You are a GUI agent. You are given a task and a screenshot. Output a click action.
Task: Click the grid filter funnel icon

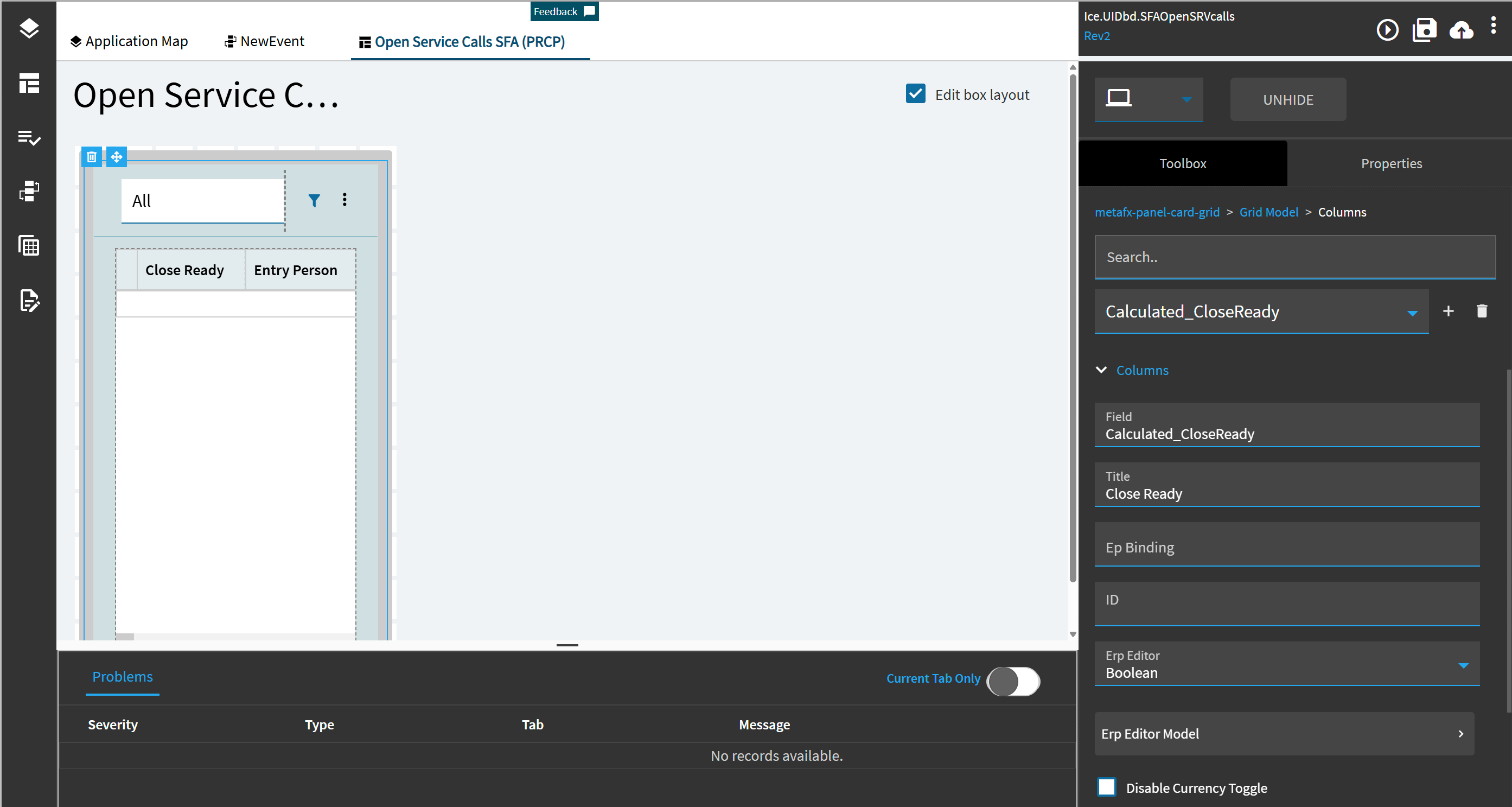(314, 201)
